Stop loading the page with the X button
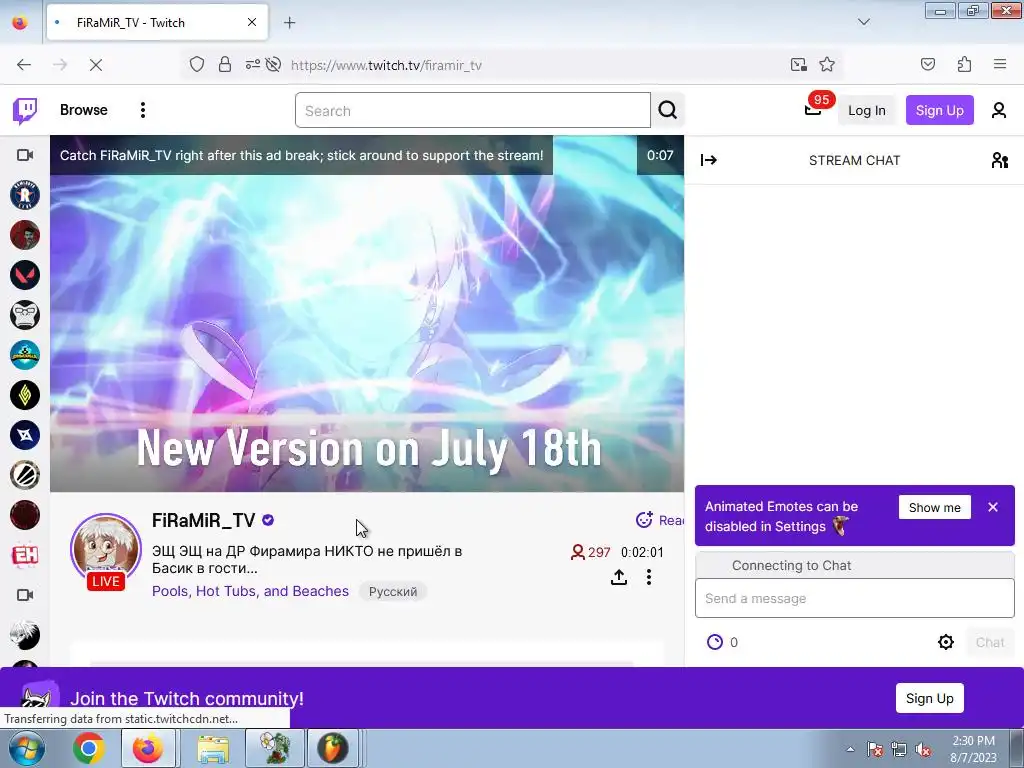1024x768 pixels. point(96,65)
